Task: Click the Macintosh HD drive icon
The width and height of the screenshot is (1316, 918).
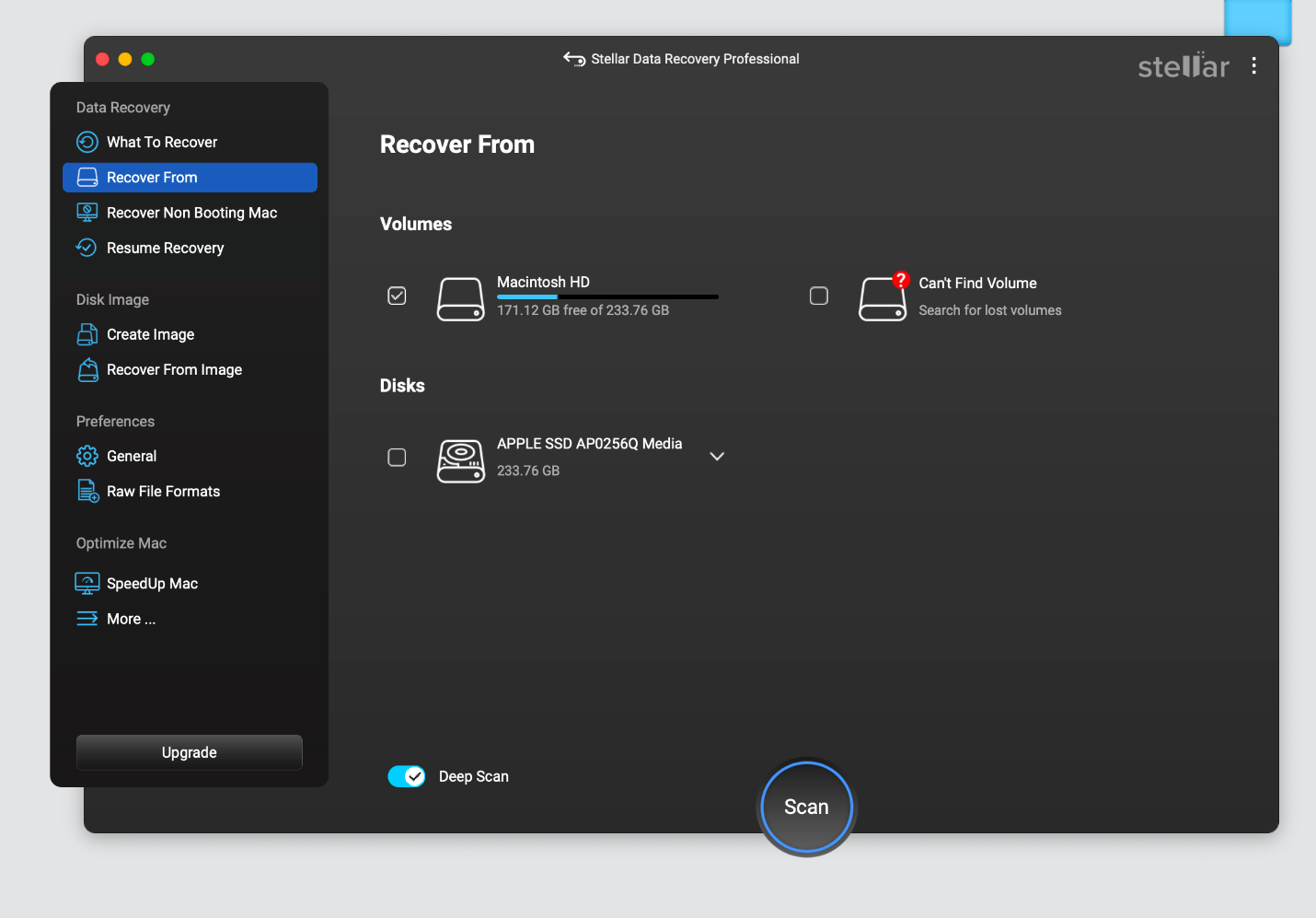Action: coord(460,299)
